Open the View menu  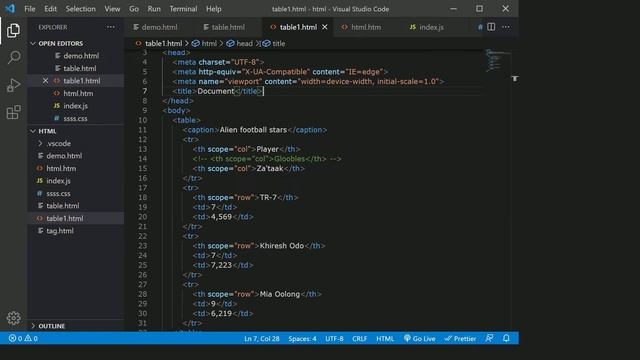click(x=112, y=9)
